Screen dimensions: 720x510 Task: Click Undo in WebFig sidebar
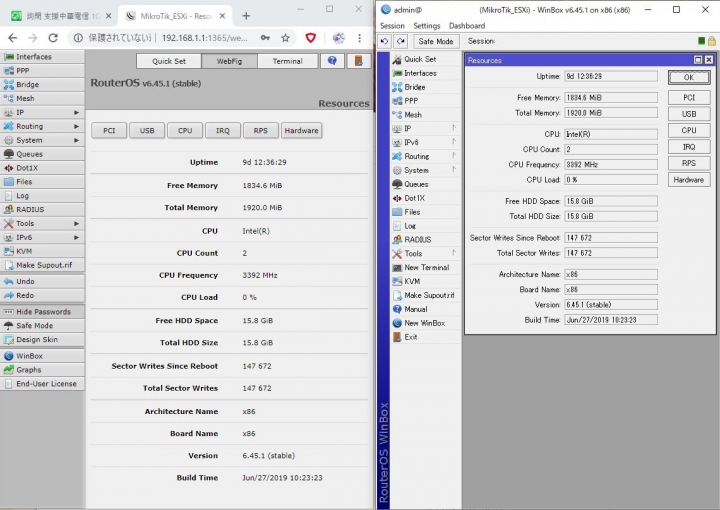pyautogui.click(x=42, y=281)
